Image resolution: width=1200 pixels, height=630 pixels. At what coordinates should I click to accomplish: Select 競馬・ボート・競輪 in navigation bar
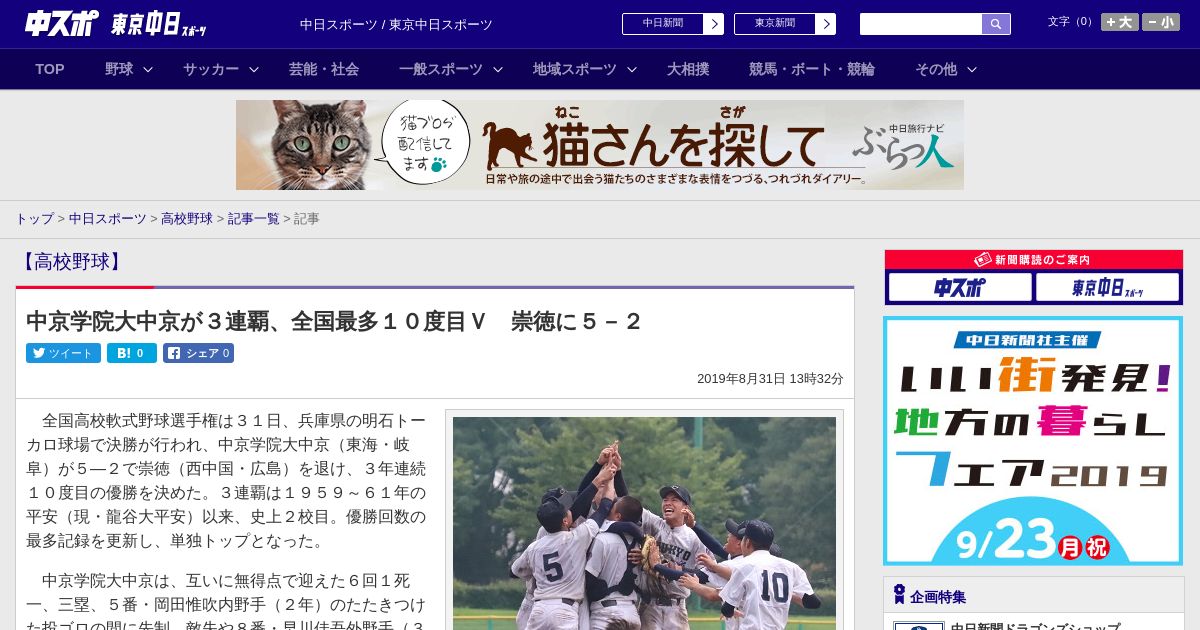click(812, 69)
